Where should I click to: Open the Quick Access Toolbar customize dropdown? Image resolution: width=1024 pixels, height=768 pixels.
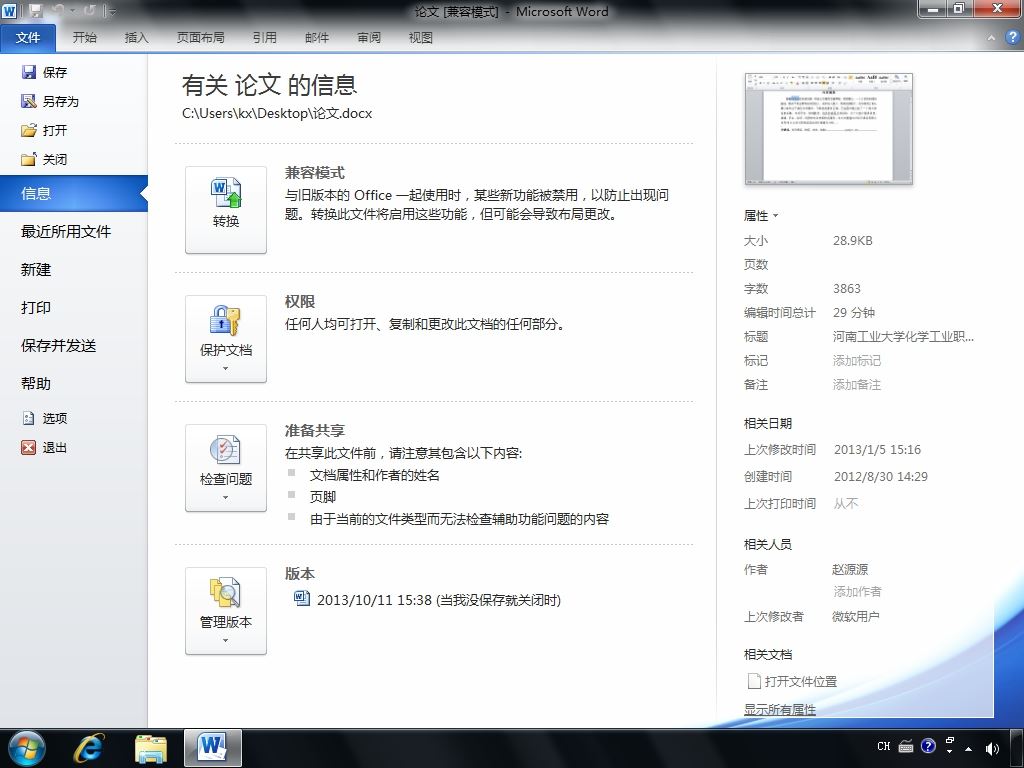[x=112, y=11]
